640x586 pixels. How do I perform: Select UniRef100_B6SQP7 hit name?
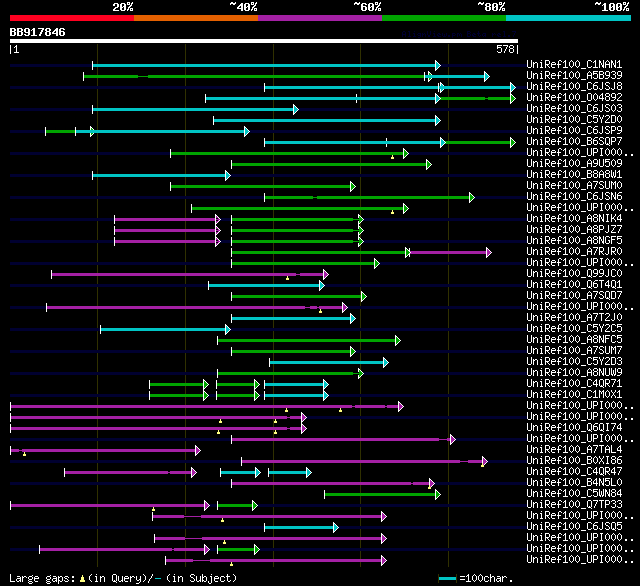574,142
